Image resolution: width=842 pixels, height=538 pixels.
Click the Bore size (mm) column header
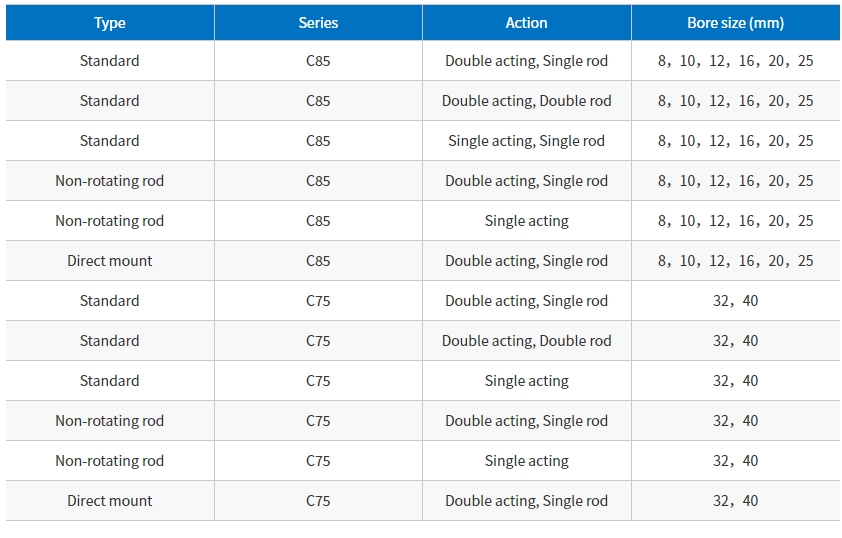(x=735, y=22)
